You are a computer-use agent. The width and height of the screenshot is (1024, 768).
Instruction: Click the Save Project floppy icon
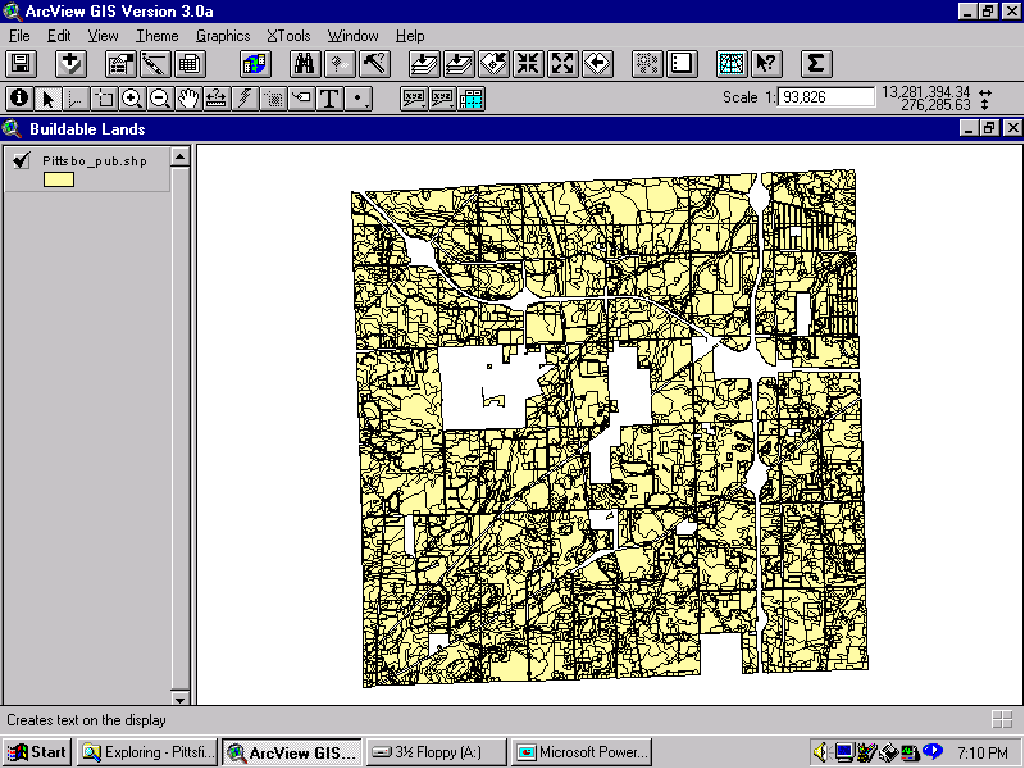click(21, 64)
